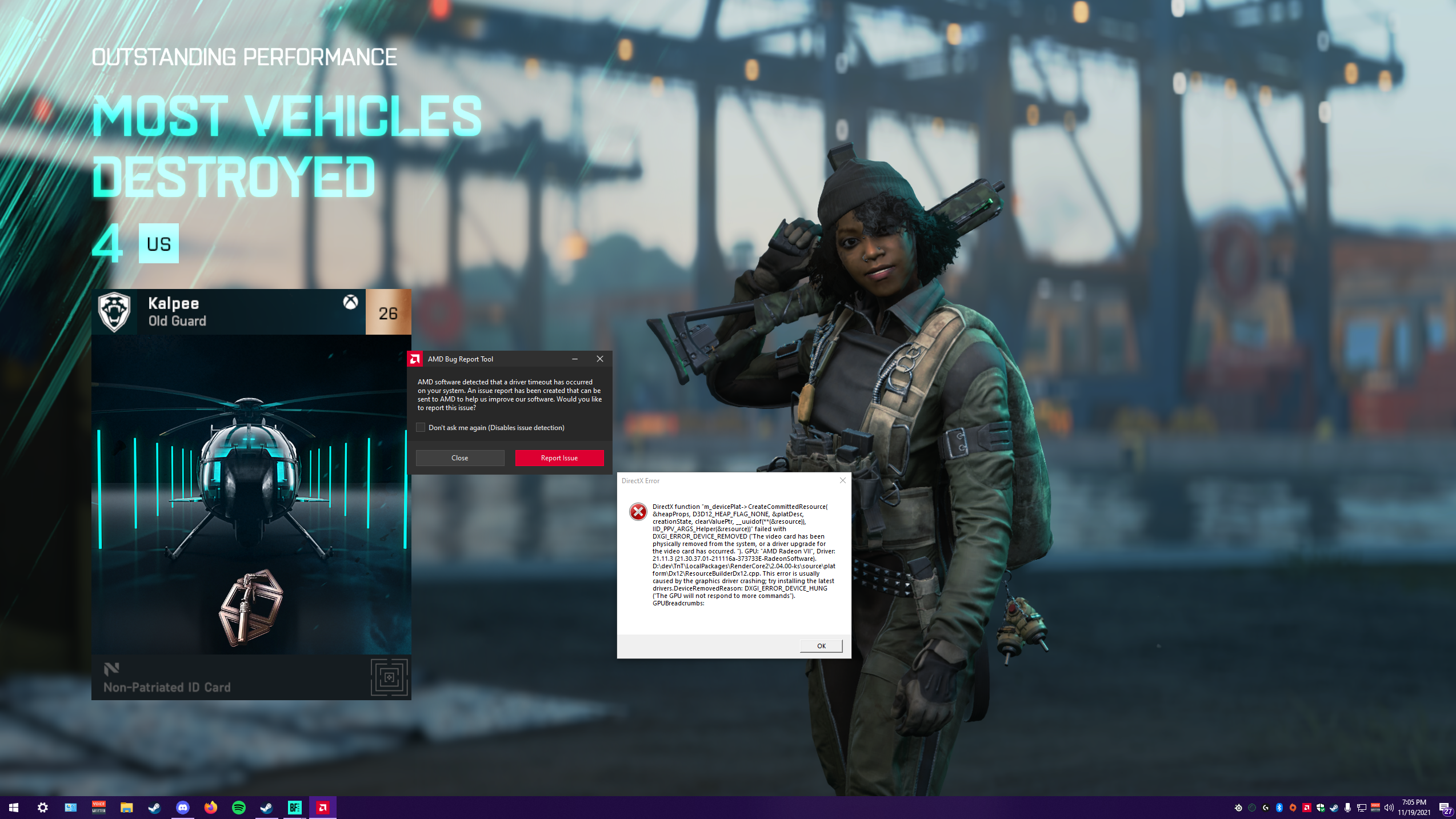Image resolution: width=1456 pixels, height=819 pixels.
Task: Switch to the Battlefield 2042 taskbar icon
Action: (x=294, y=807)
